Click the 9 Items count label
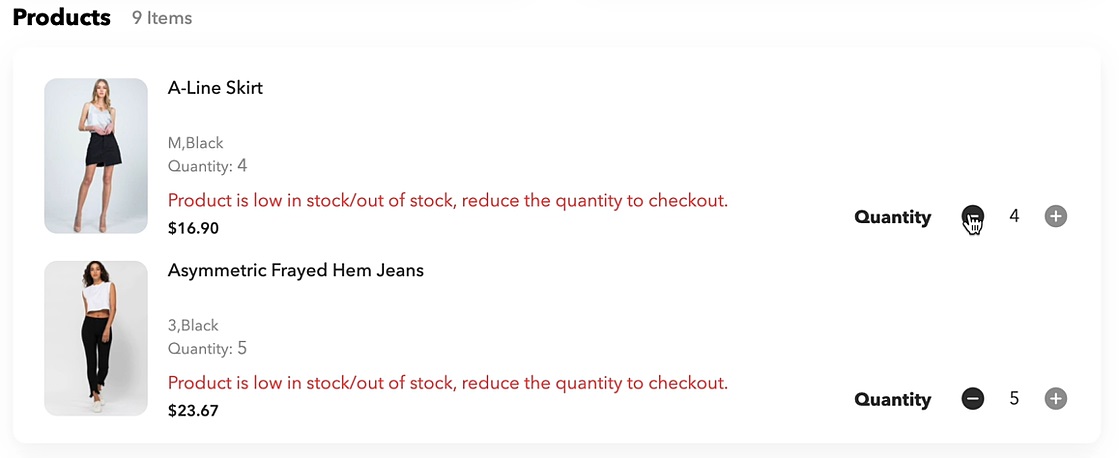This screenshot has width=1119, height=458. point(162,19)
